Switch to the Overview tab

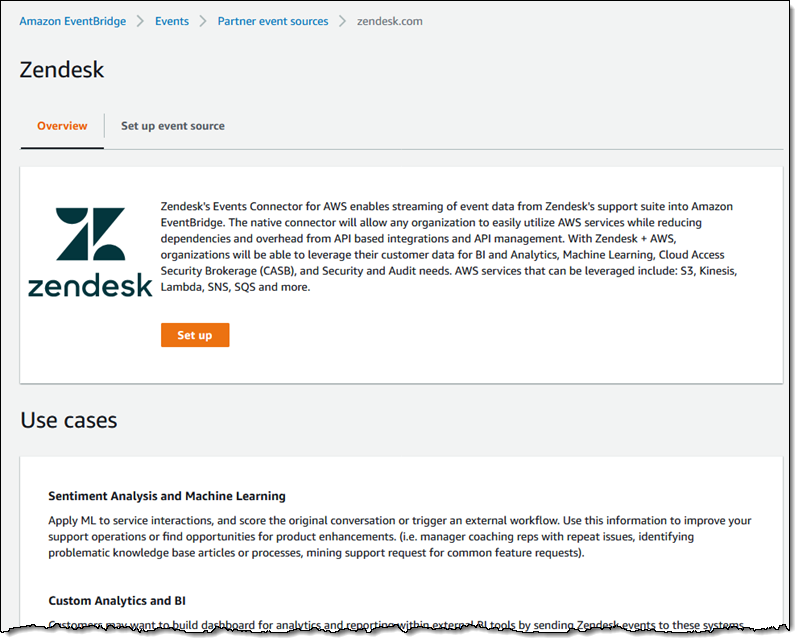pos(62,126)
